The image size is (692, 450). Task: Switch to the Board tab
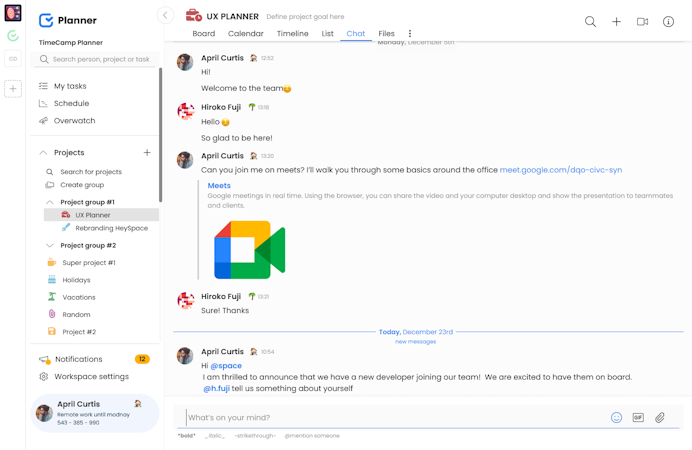[x=203, y=34]
